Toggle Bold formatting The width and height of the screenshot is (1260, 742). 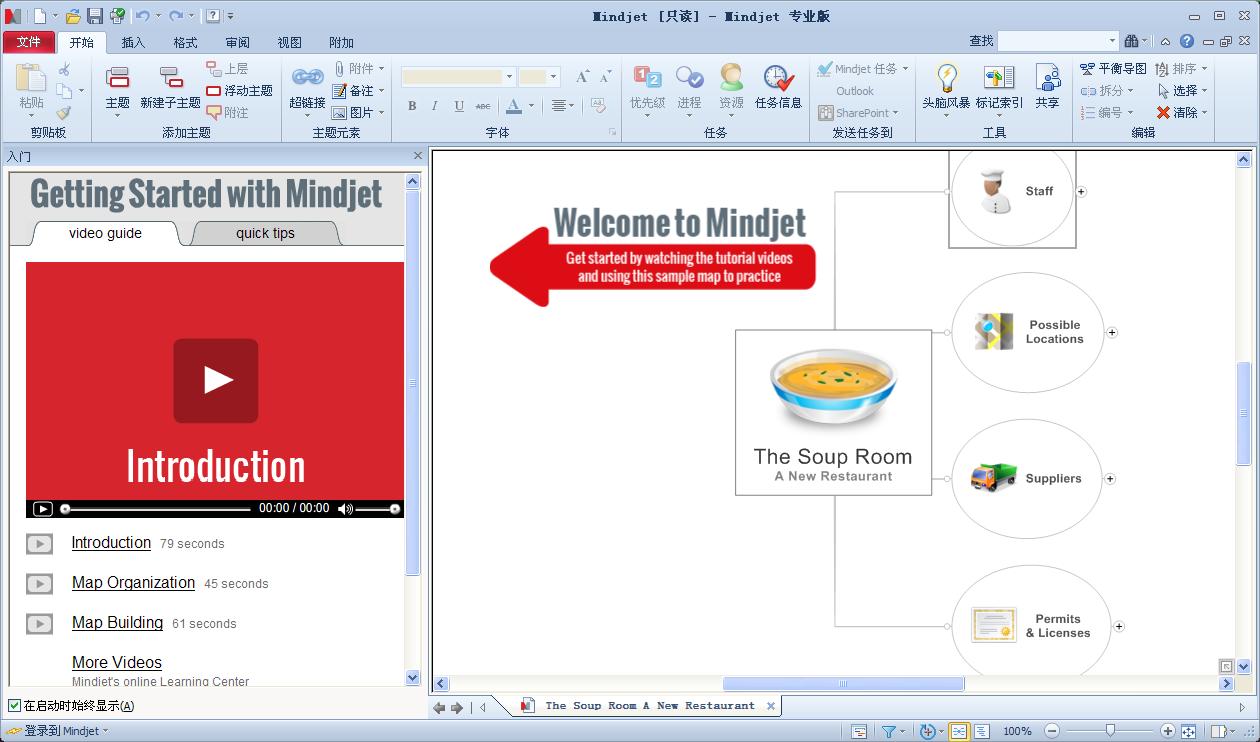(412, 106)
